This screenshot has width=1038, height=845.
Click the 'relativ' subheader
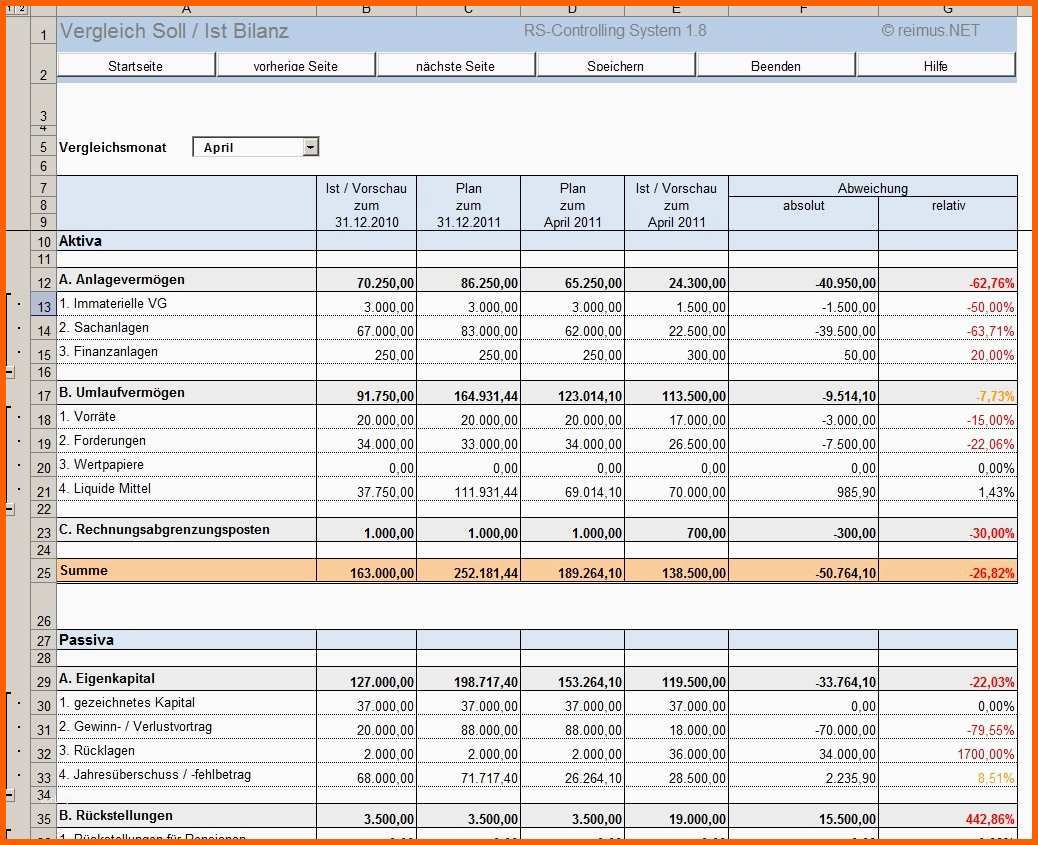[x=948, y=205]
